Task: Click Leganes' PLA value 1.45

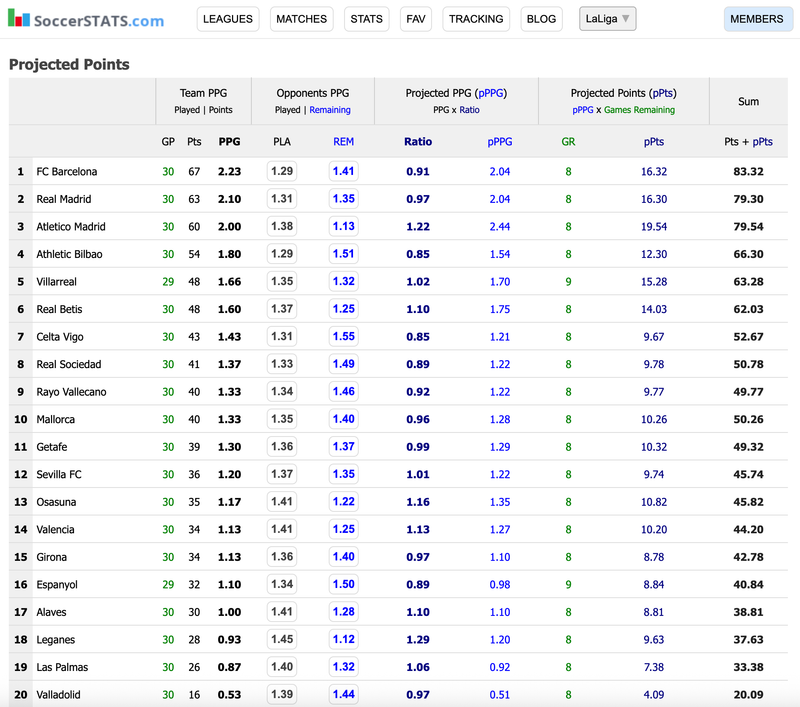Action: click(282, 640)
